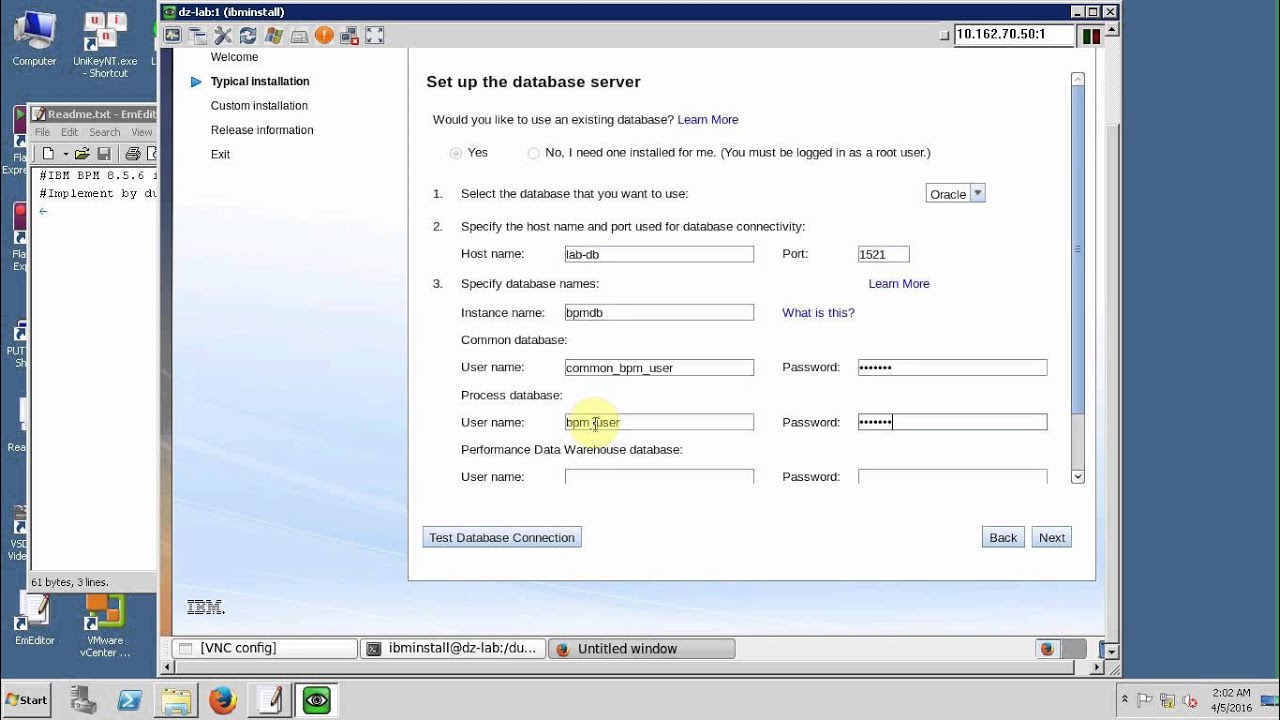Open the UniKeyNT.exe shortcut desktop icon

(105, 46)
